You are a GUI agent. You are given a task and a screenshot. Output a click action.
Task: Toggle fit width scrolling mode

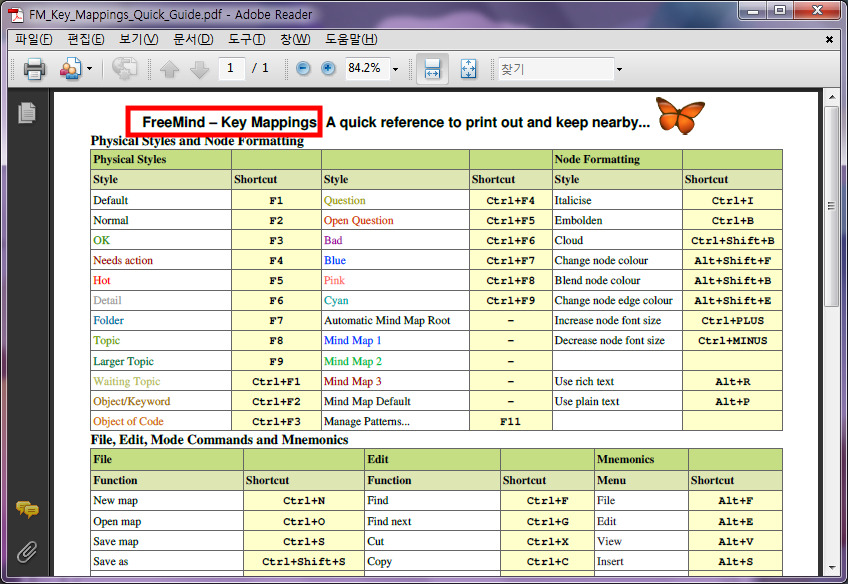[x=432, y=69]
